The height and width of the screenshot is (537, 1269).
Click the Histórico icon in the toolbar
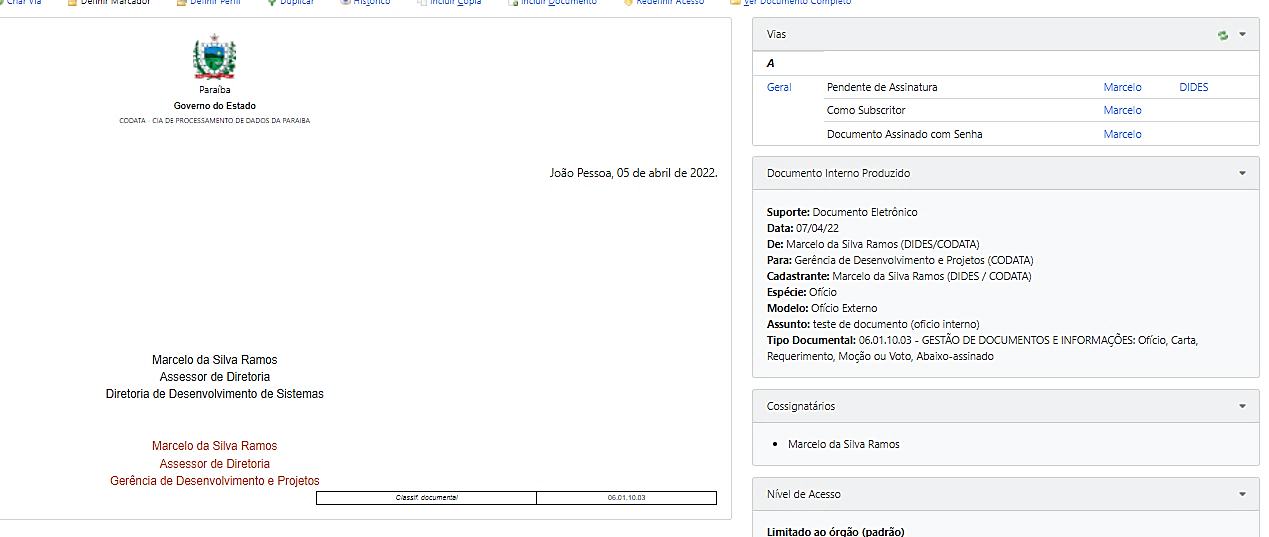point(345,3)
